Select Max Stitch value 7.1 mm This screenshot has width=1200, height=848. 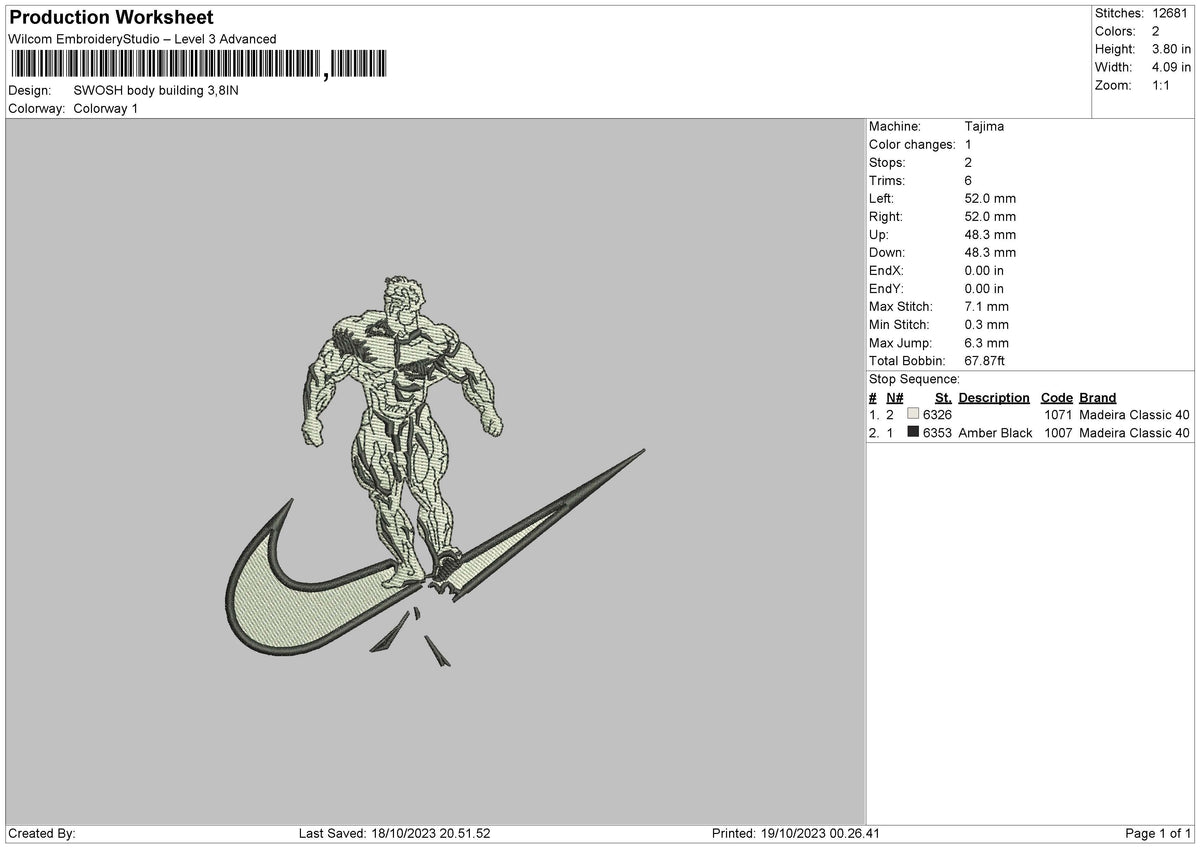pos(987,307)
